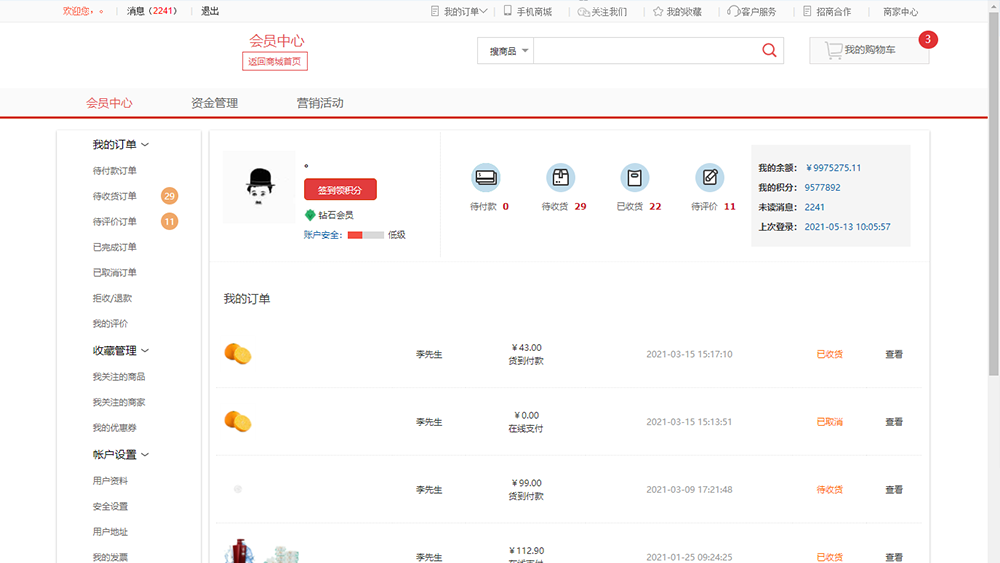Click the 返回商城首页 button
1000x563 pixels.
tap(275, 62)
